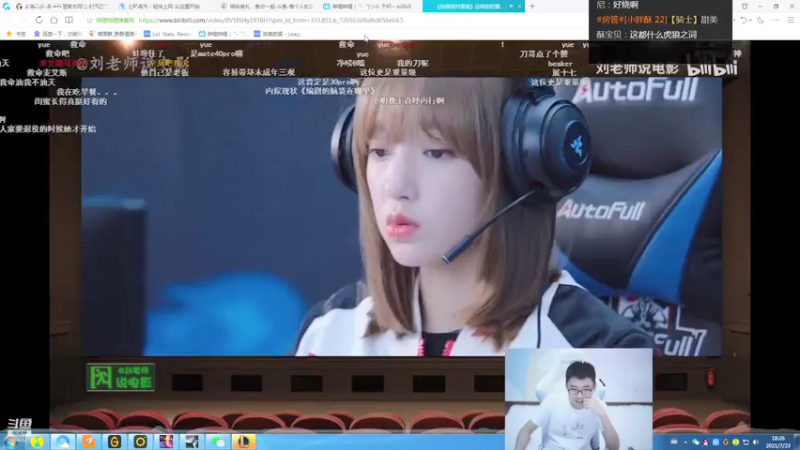Open the bookmarks star folder in bookmarks bar
This screenshot has height=450, width=800.
pos(15,34)
